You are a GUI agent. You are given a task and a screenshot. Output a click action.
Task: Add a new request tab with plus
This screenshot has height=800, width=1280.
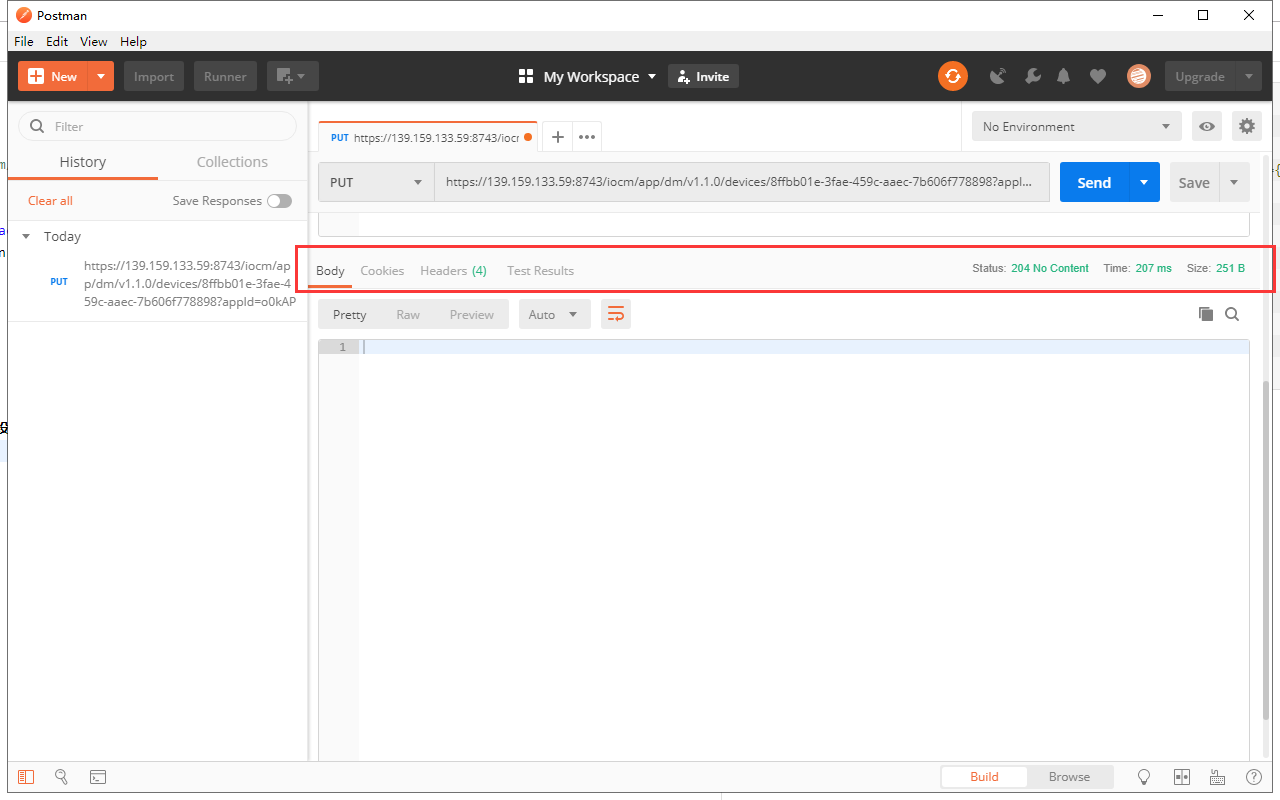[557, 137]
